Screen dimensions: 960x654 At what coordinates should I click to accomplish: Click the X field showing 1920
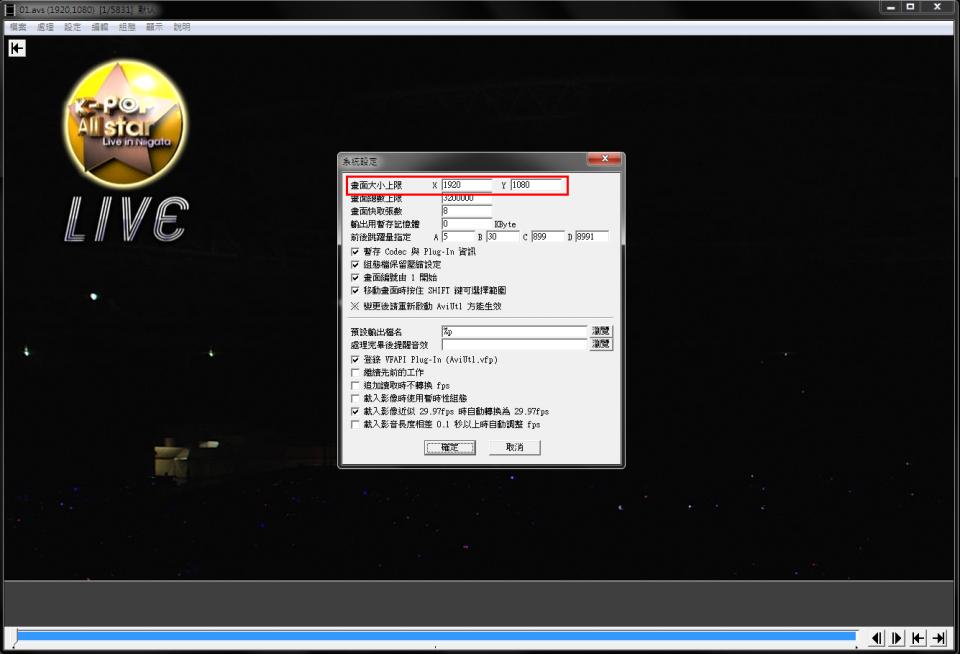(x=467, y=185)
